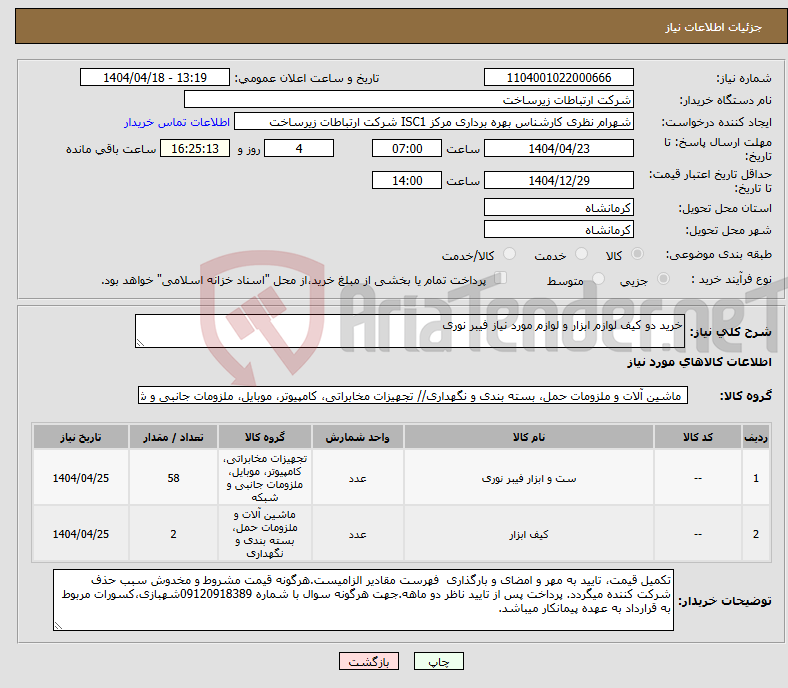Select the جزیی purchase type radio
The width and height of the screenshot is (788, 688).
pos(663,279)
